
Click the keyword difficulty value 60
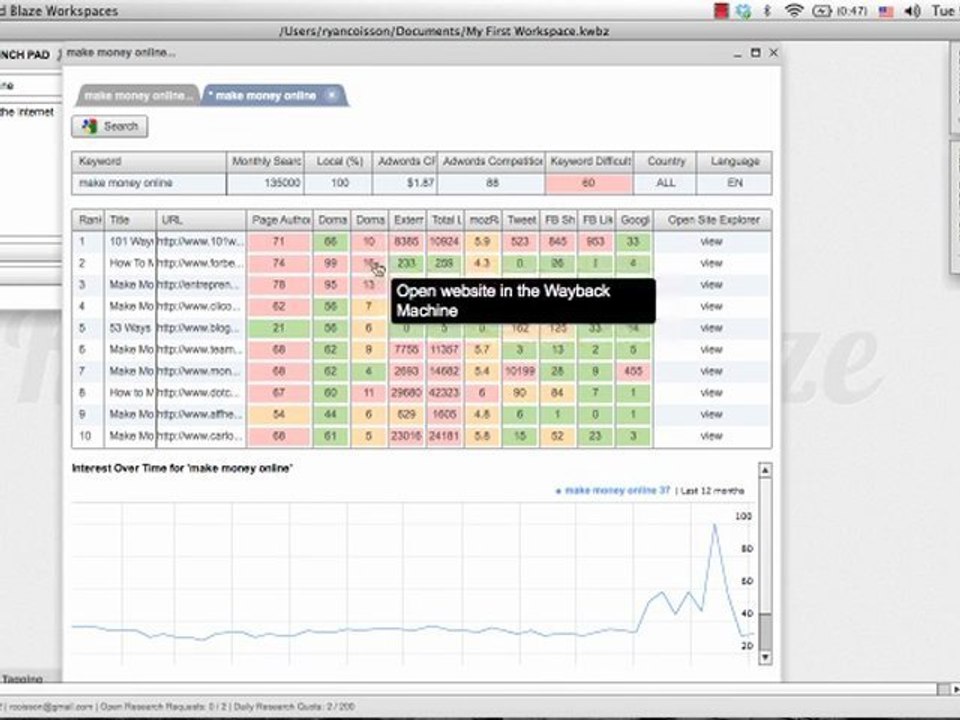(589, 183)
